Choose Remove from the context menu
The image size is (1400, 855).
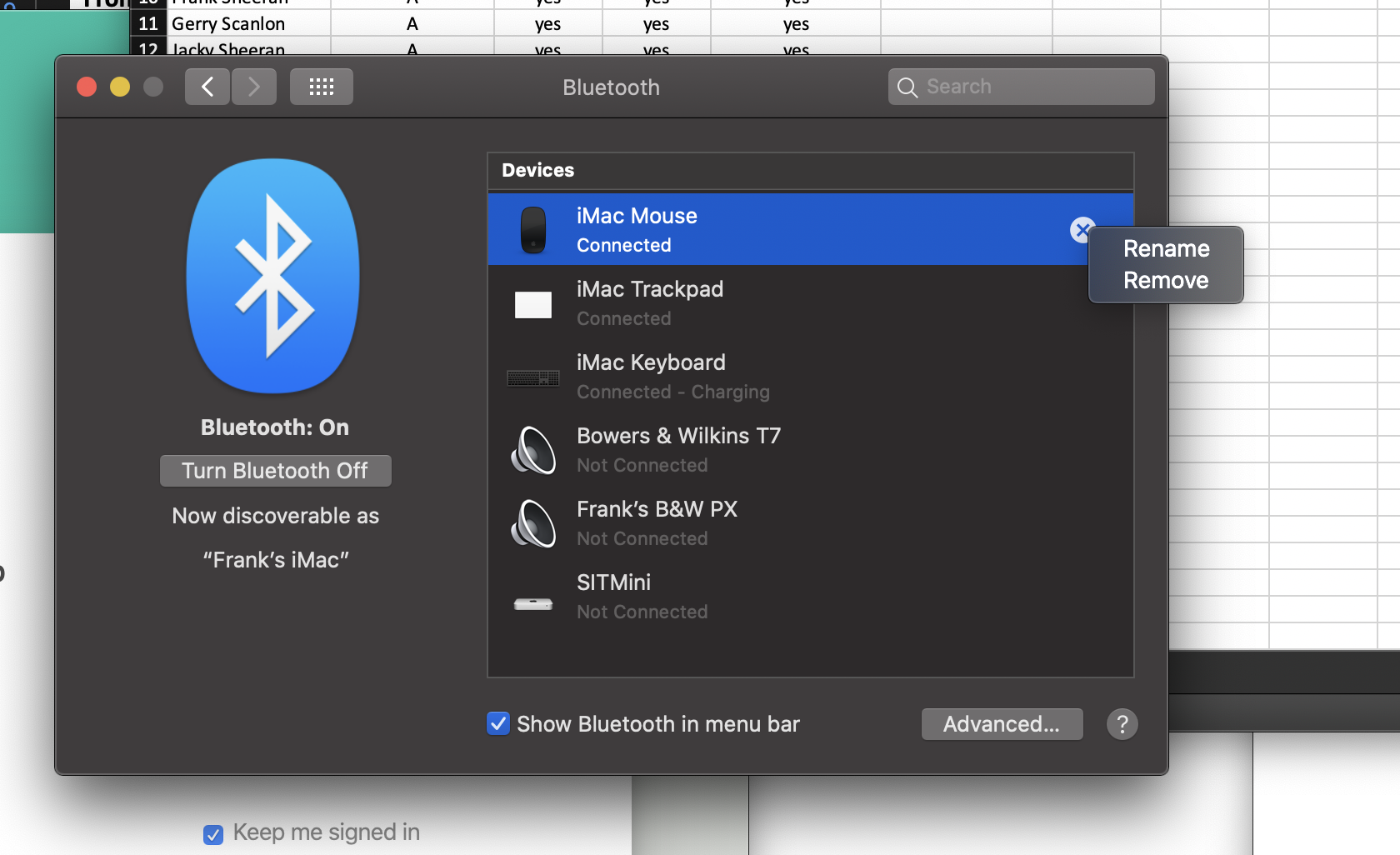(1166, 281)
